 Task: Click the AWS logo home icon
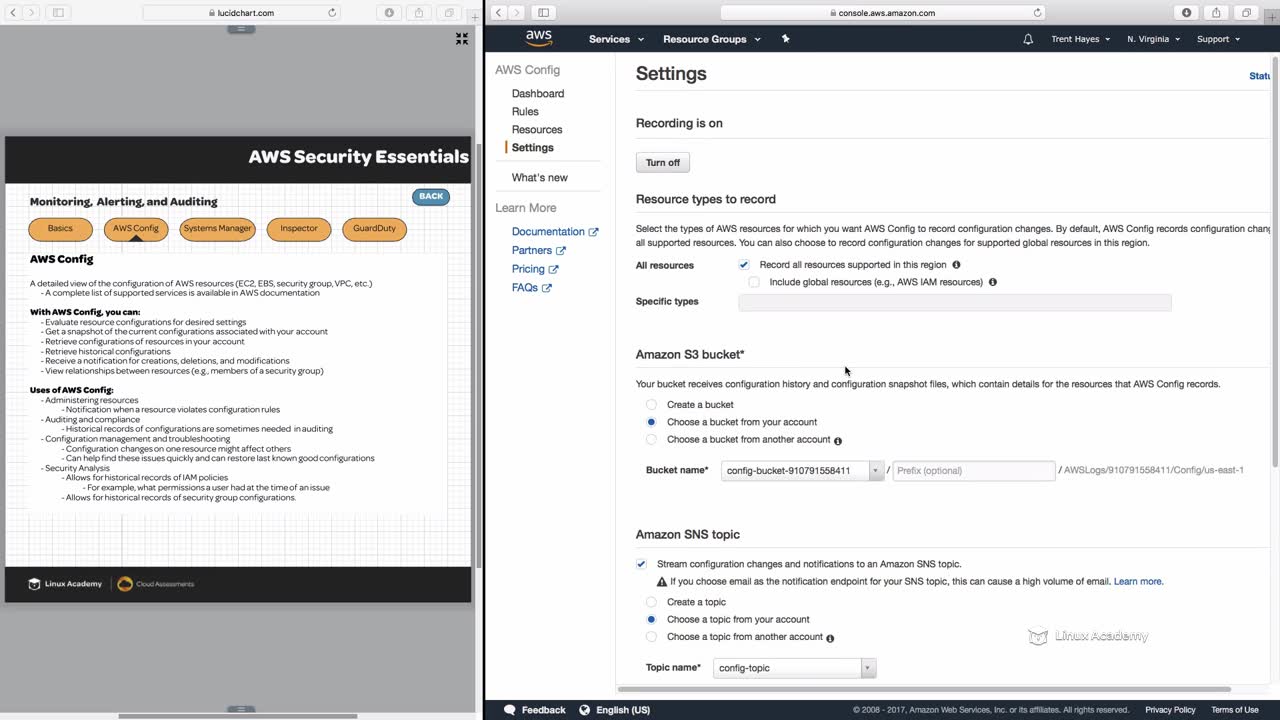pyautogui.click(x=539, y=38)
